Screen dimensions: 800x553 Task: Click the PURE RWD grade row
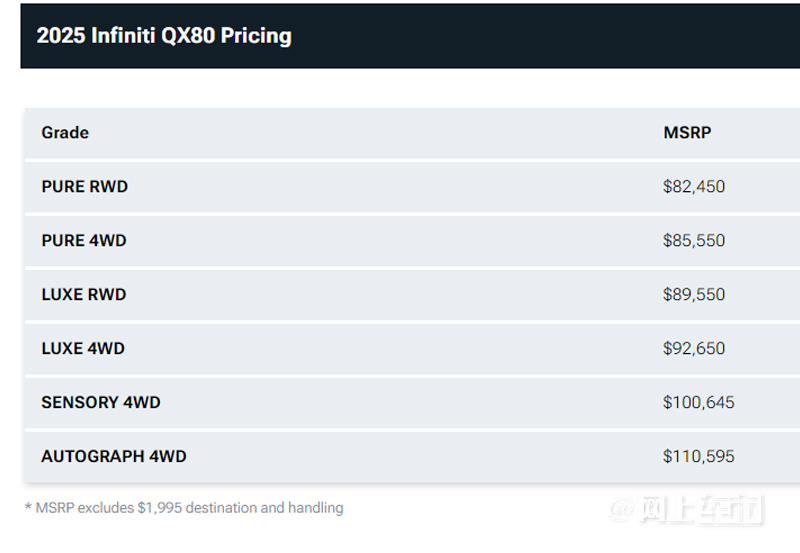point(412,187)
